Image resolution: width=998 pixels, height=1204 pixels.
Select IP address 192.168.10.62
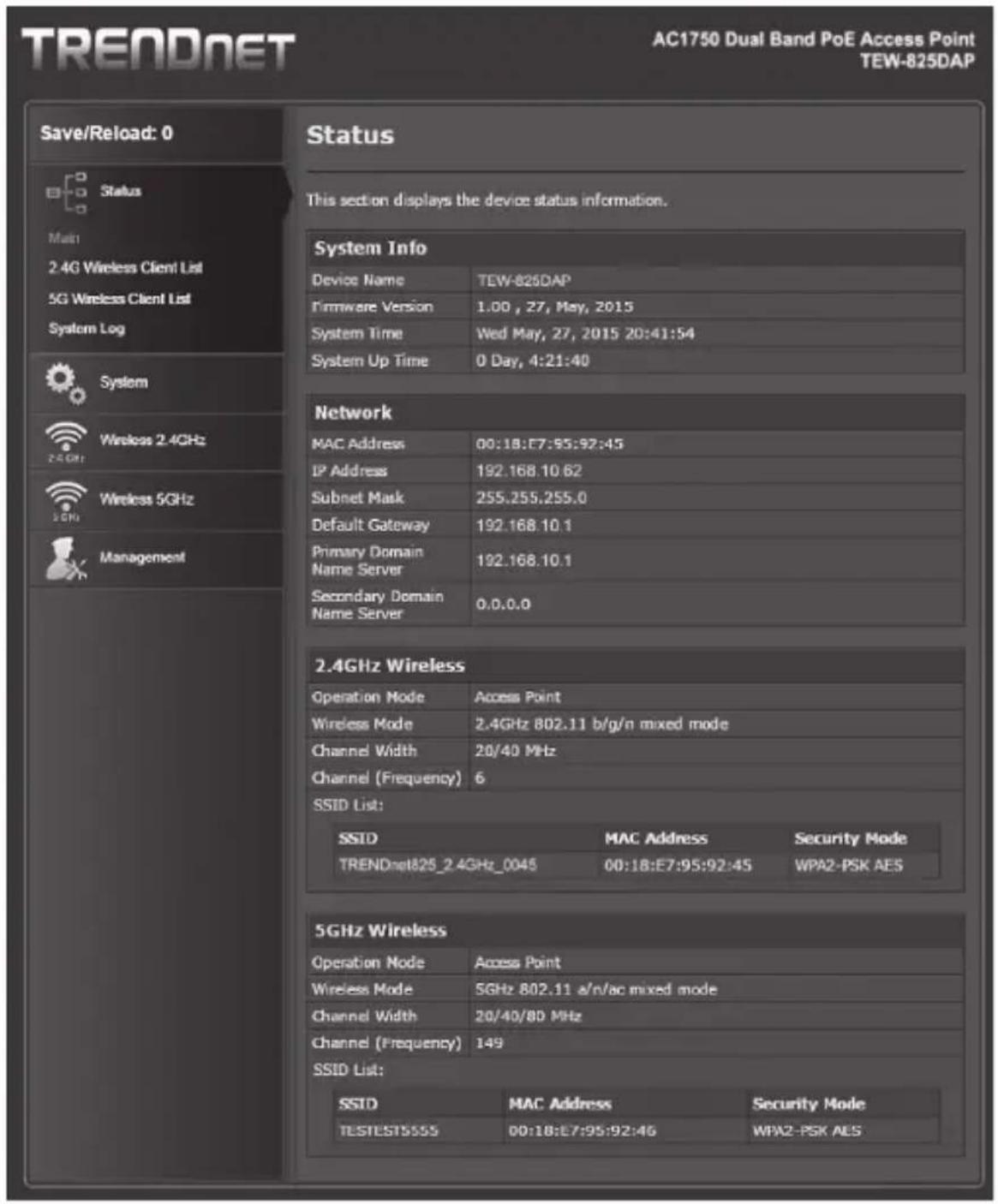click(x=529, y=471)
